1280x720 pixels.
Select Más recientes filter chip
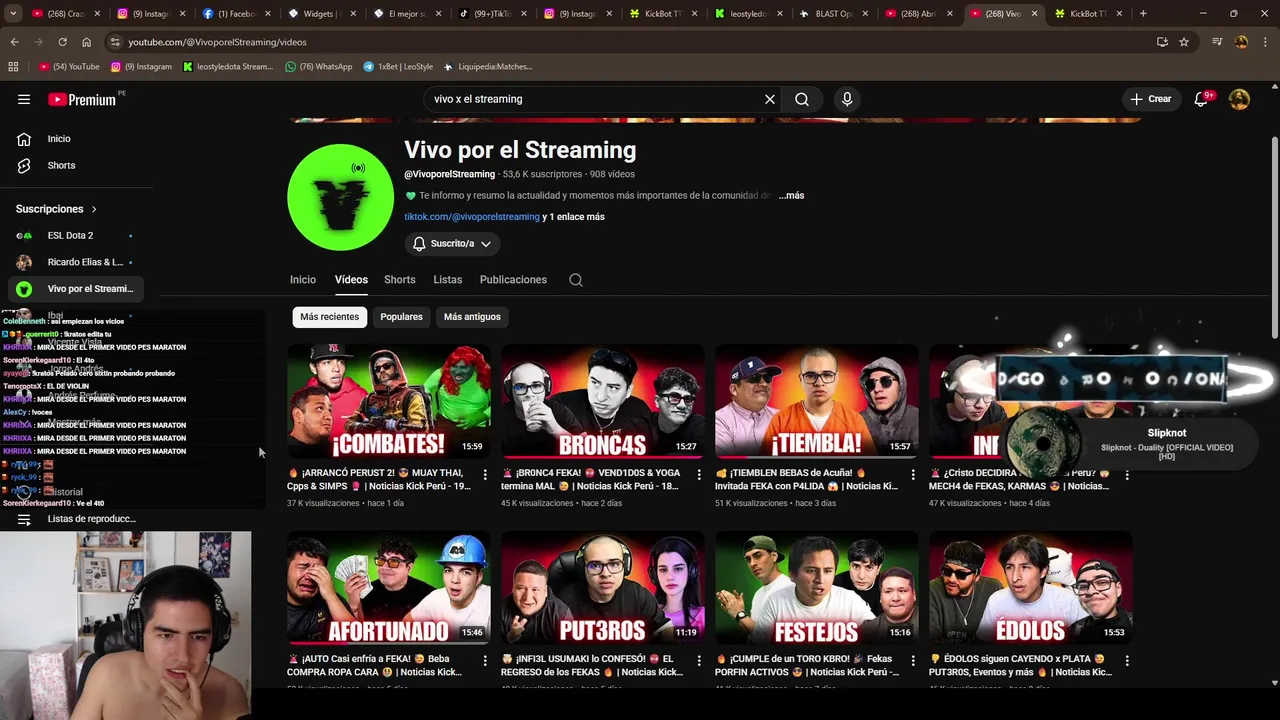[329, 317]
